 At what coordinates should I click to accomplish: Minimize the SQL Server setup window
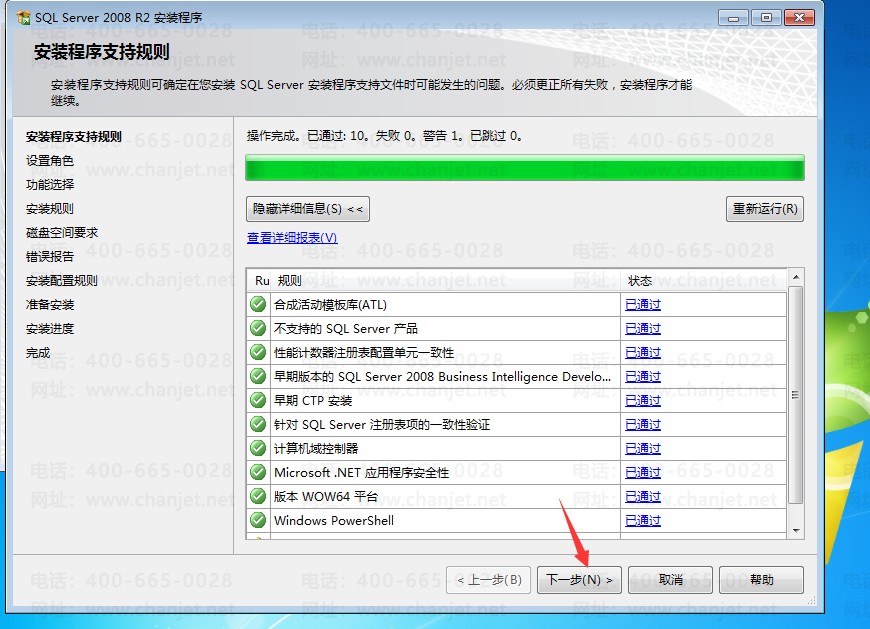(734, 18)
